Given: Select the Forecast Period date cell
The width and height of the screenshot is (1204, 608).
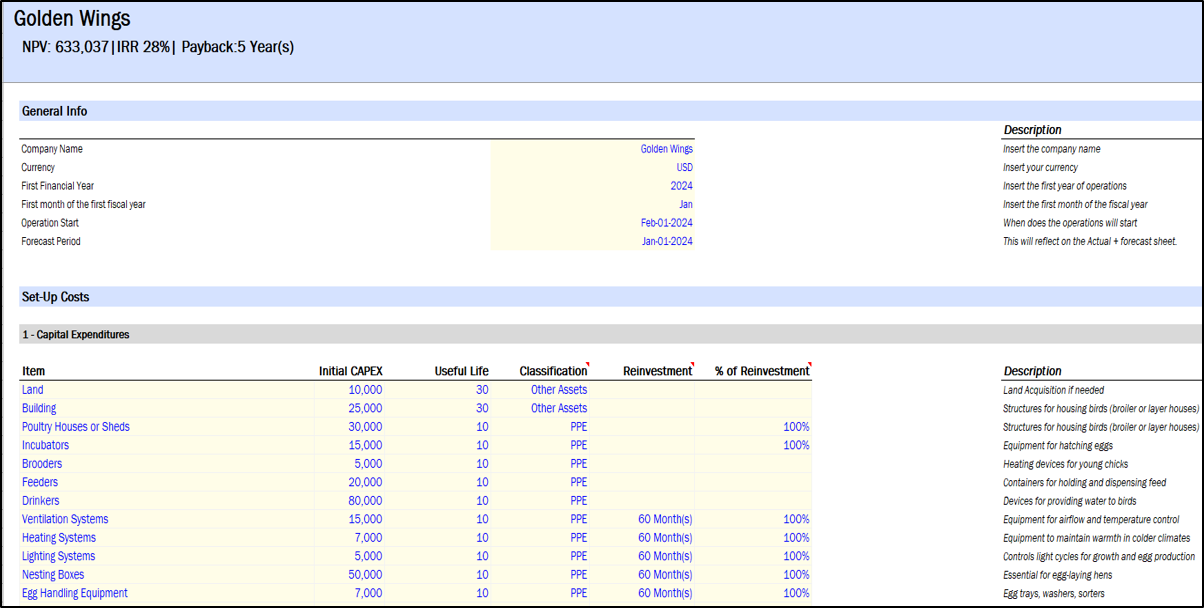Looking at the screenshot, I should 666,242.
